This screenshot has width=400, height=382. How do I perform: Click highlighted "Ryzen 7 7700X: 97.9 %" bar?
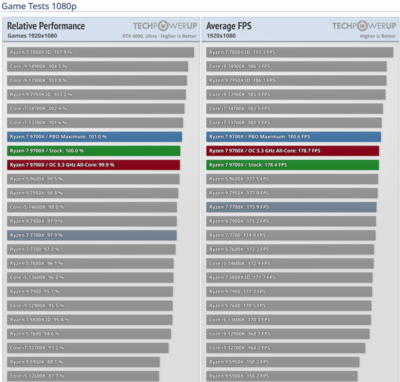[x=92, y=235]
